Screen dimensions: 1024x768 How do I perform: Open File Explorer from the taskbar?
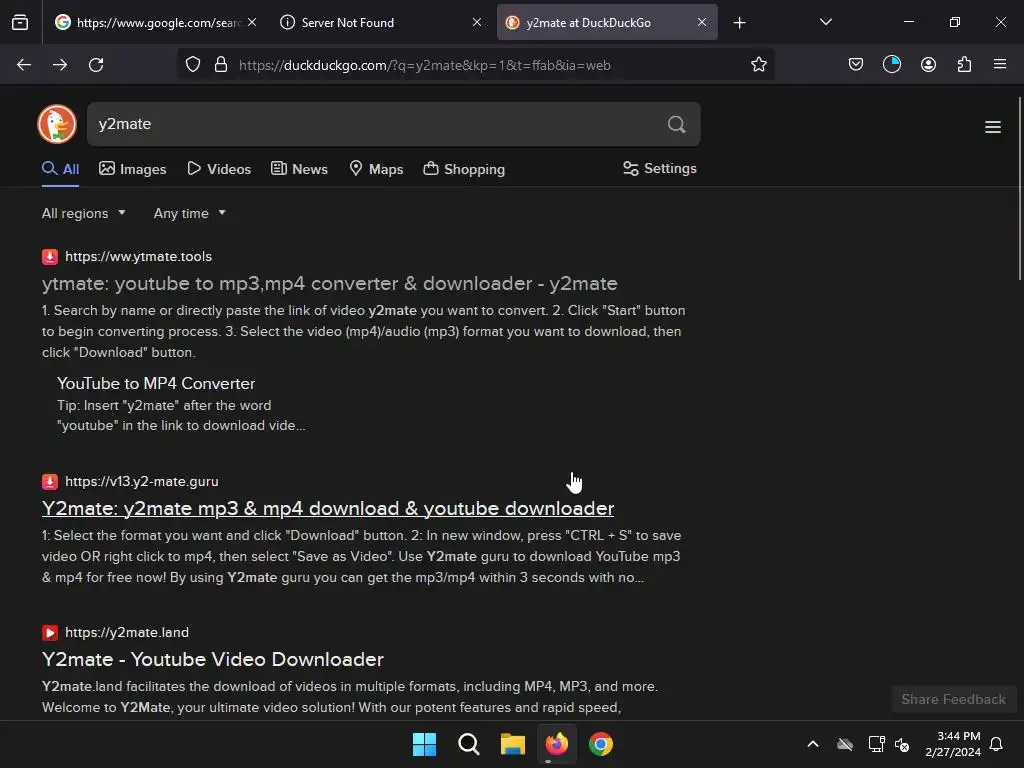pyautogui.click(x=513, y=744)
